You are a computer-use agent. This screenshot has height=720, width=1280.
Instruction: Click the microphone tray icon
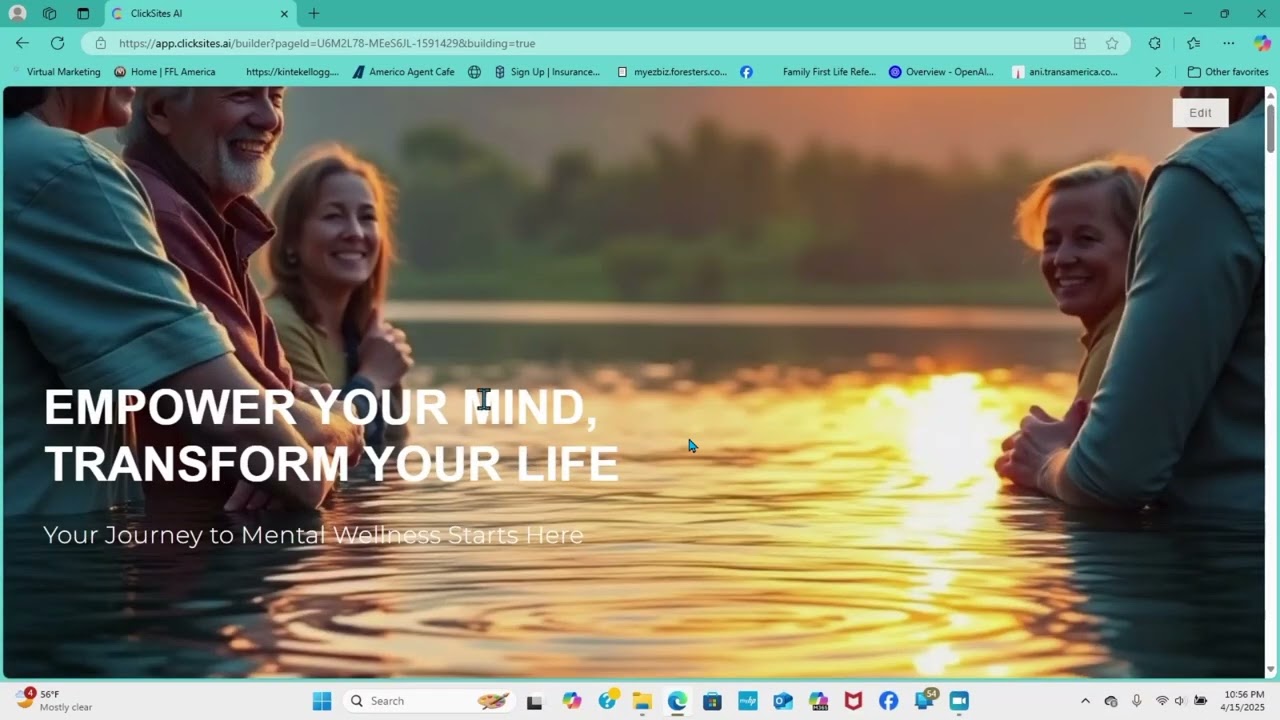click(1137, 701)
